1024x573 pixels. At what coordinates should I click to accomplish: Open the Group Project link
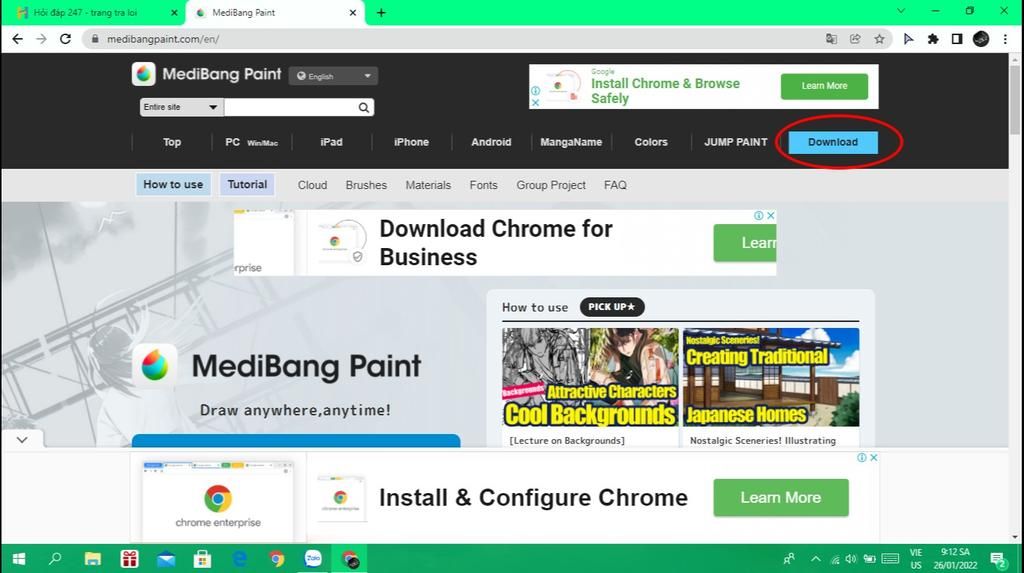[551, 185]
